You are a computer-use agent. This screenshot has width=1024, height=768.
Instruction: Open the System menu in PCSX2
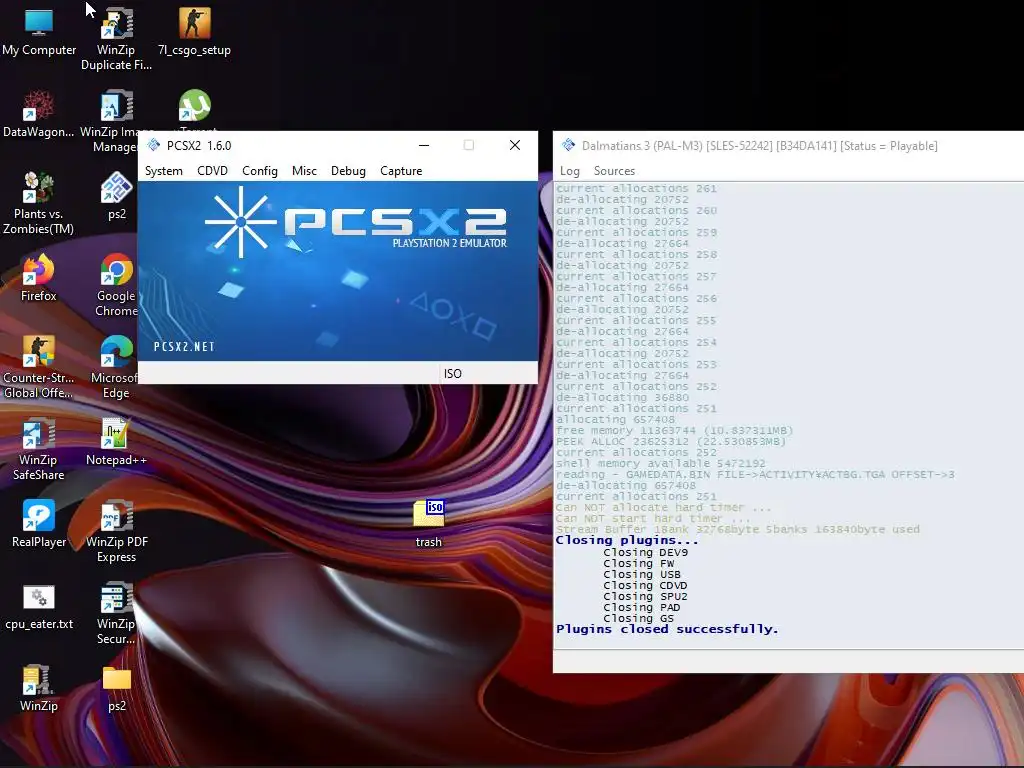pyautogui.click(x=163, y=171)
